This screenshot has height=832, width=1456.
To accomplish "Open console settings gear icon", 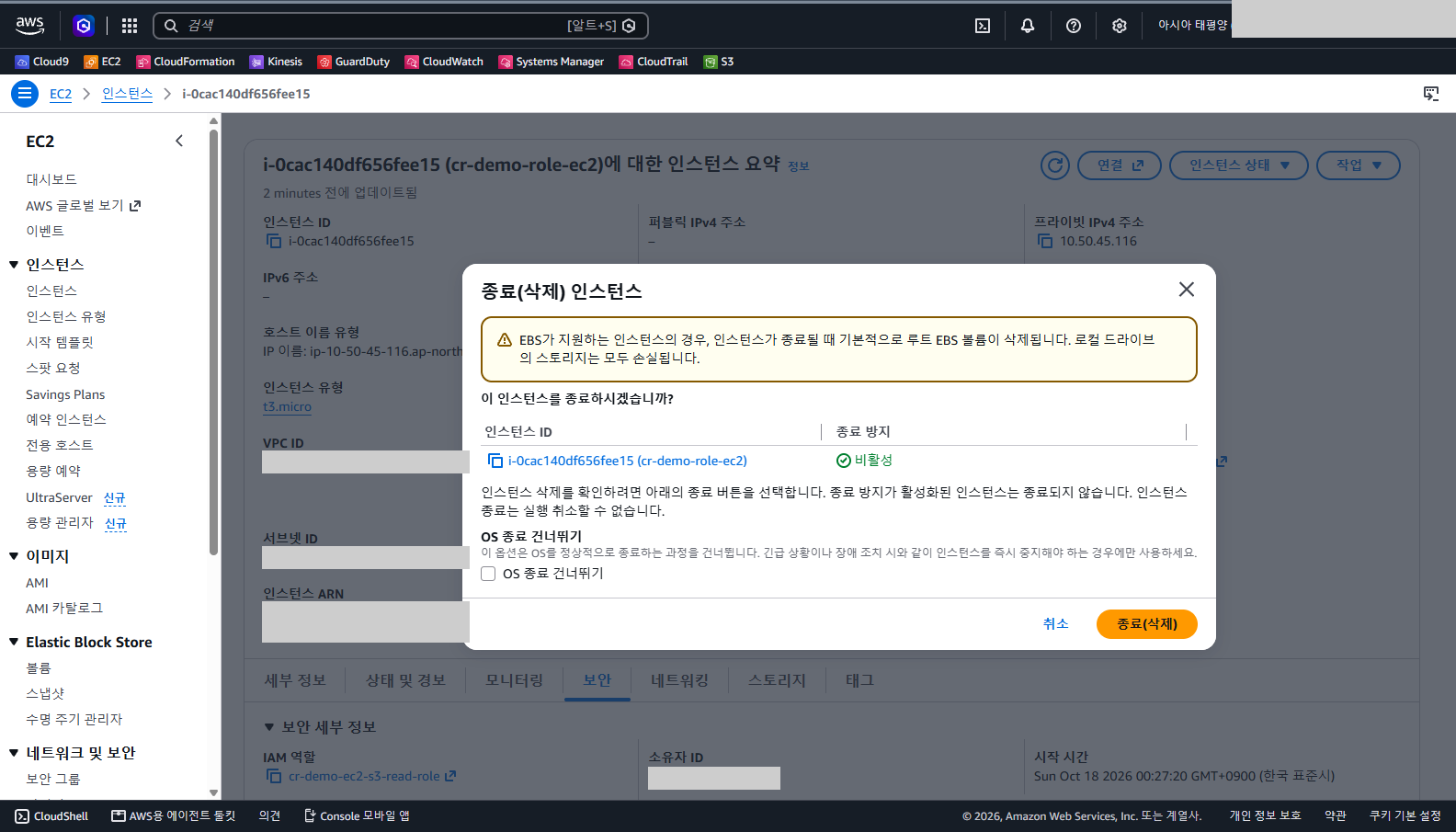I will 1120,26.
